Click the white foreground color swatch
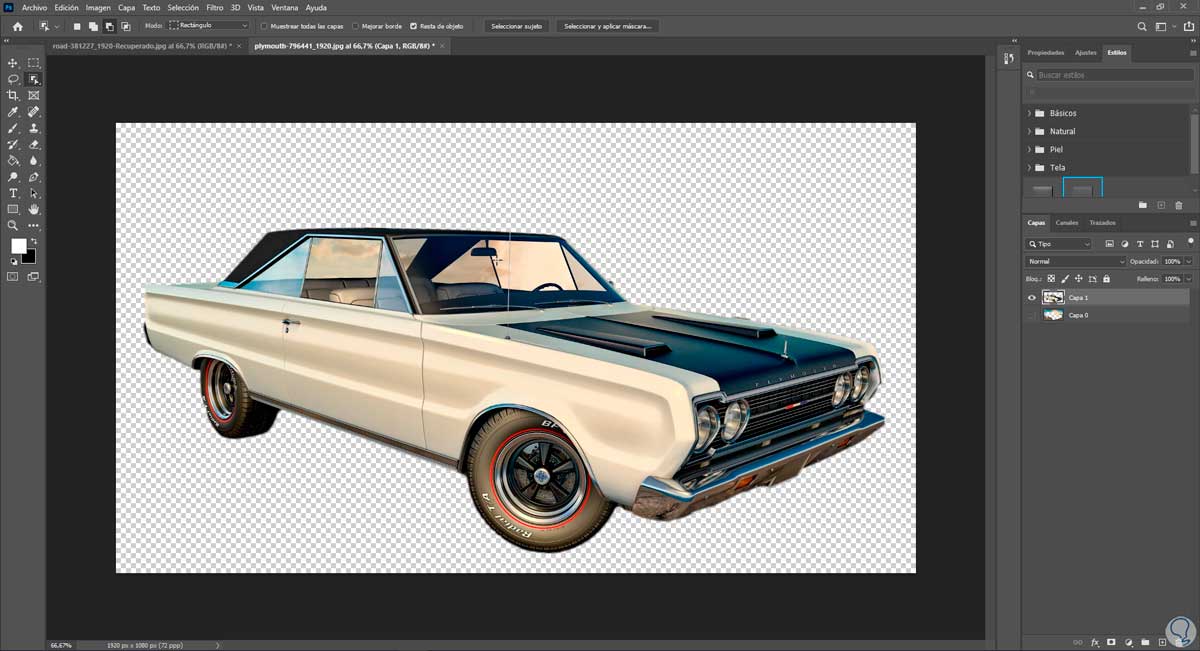Image resolution: width=1200 pixels, height=651 pixels. (18, 246)
